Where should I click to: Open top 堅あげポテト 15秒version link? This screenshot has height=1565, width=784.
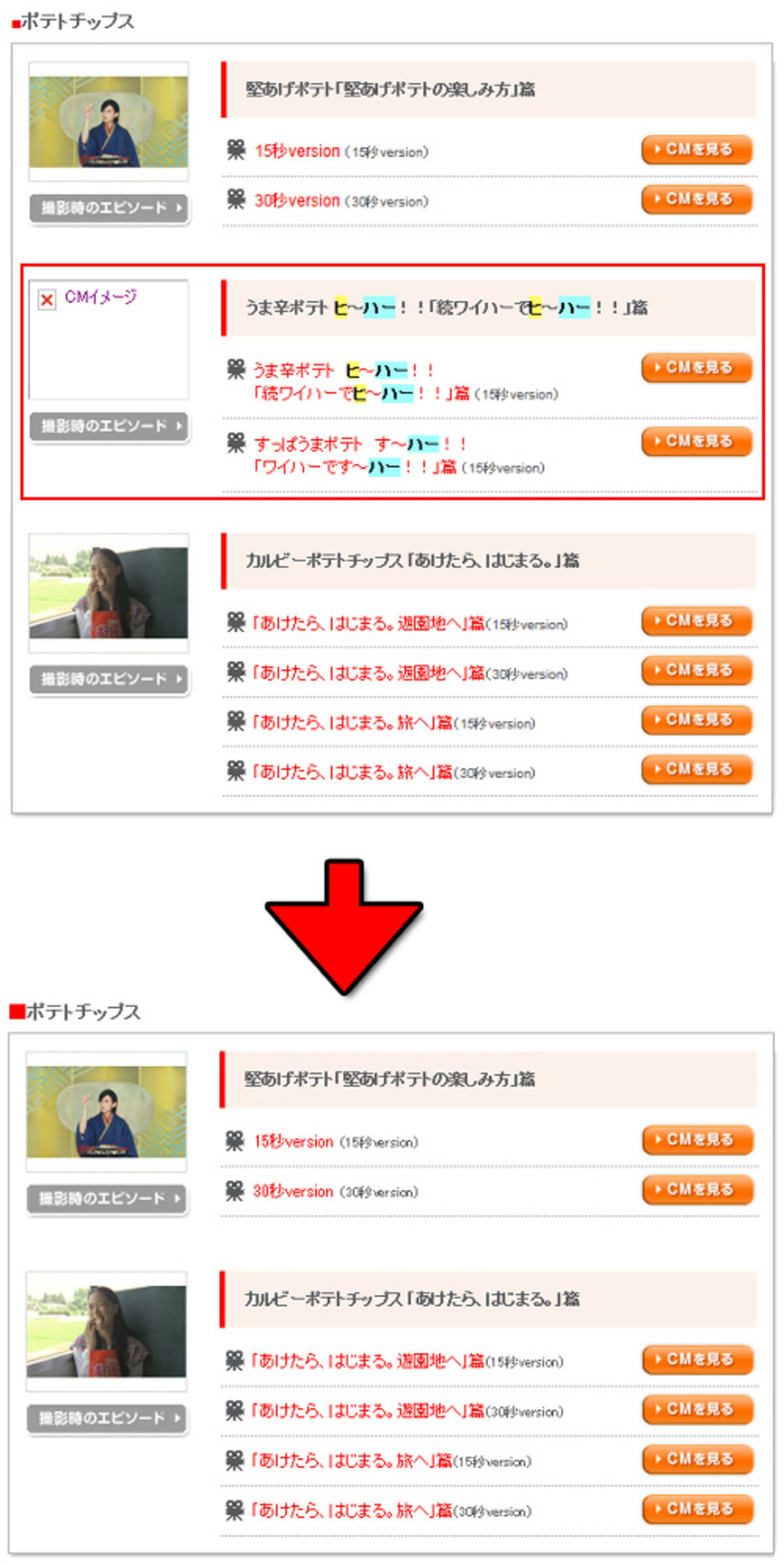tap(297, 151)
